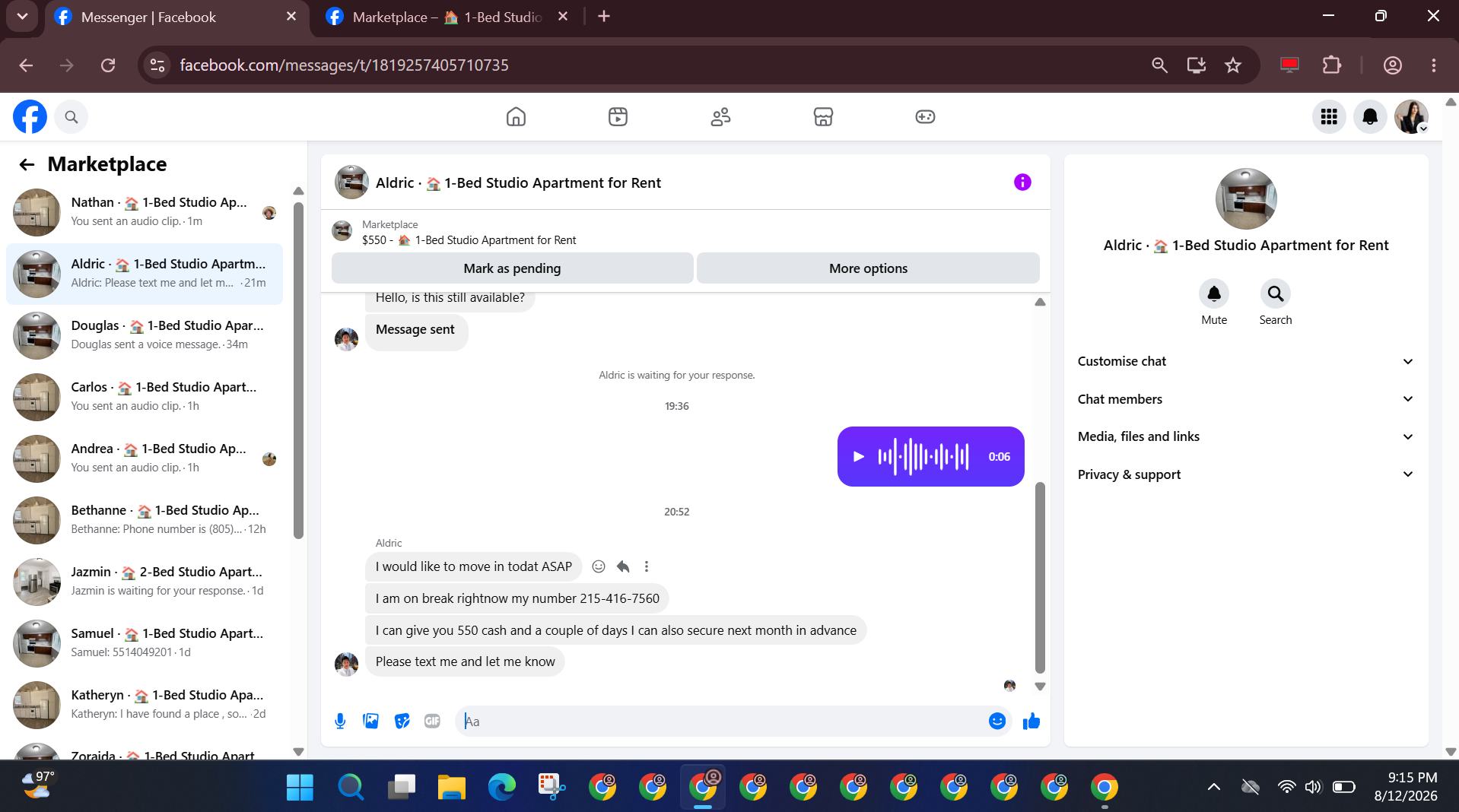Open the Reels video icon
This screenshot has height=812, width=1459.
tap(618, 116)
